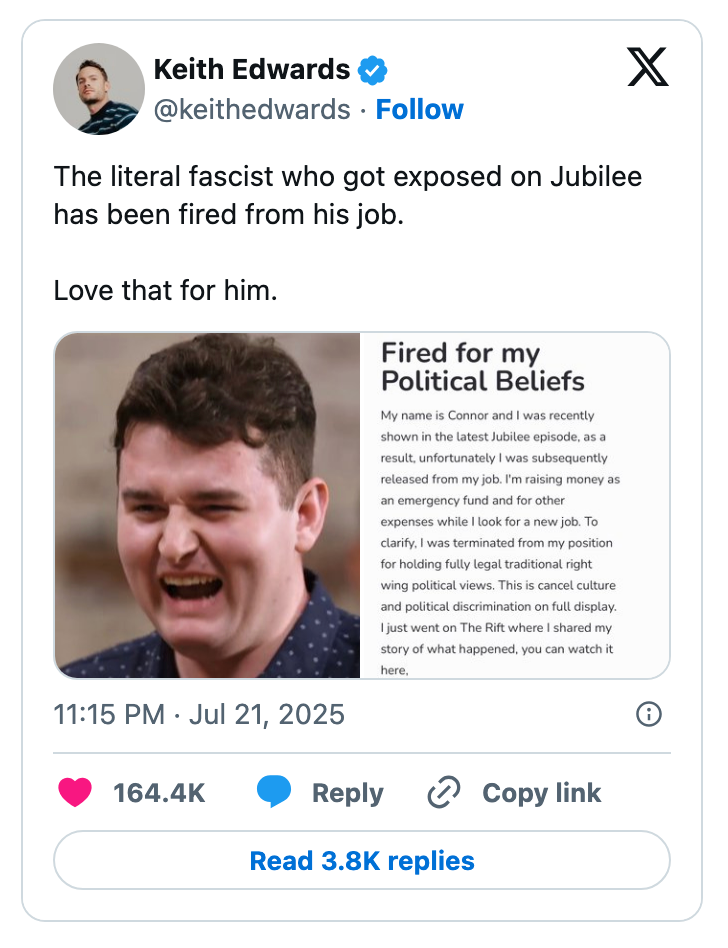Click the Copy link text

[x=541, y=793]
